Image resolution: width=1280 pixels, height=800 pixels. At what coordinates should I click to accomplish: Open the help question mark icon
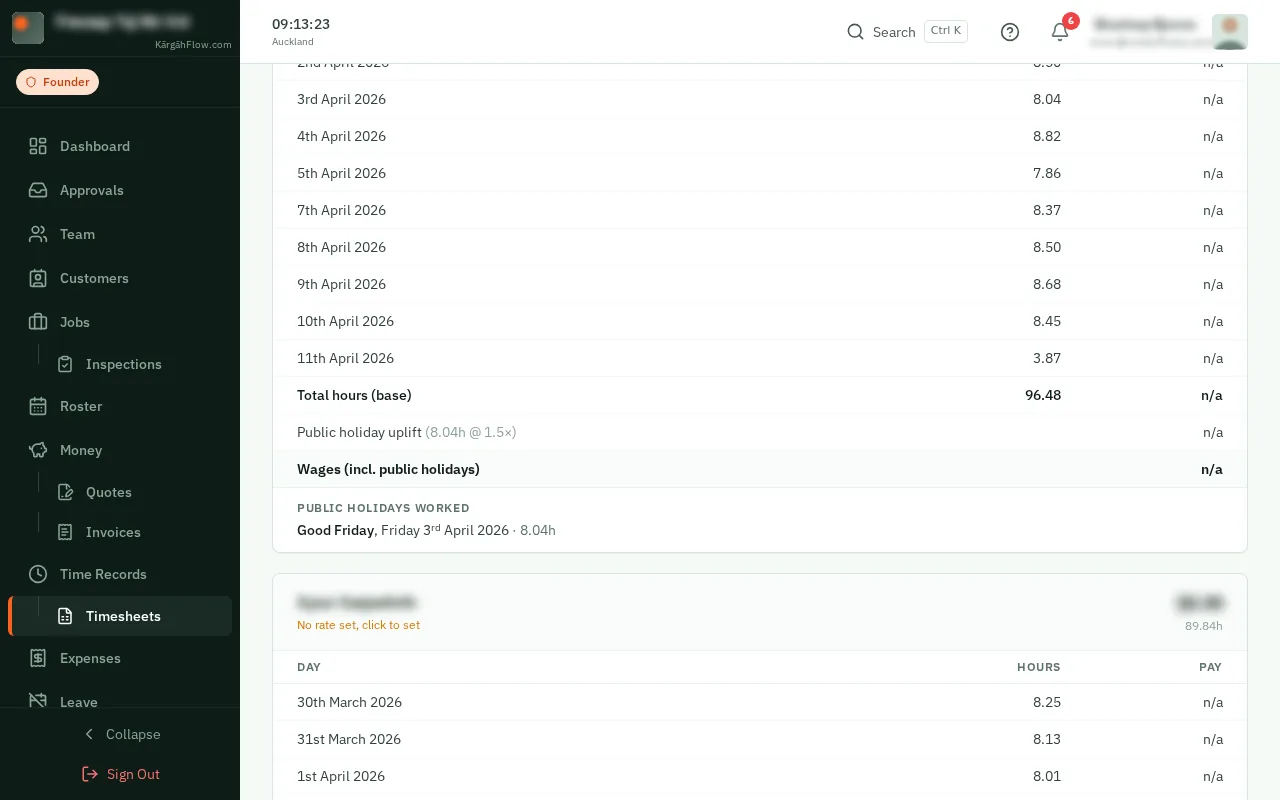click(1010, 32)
